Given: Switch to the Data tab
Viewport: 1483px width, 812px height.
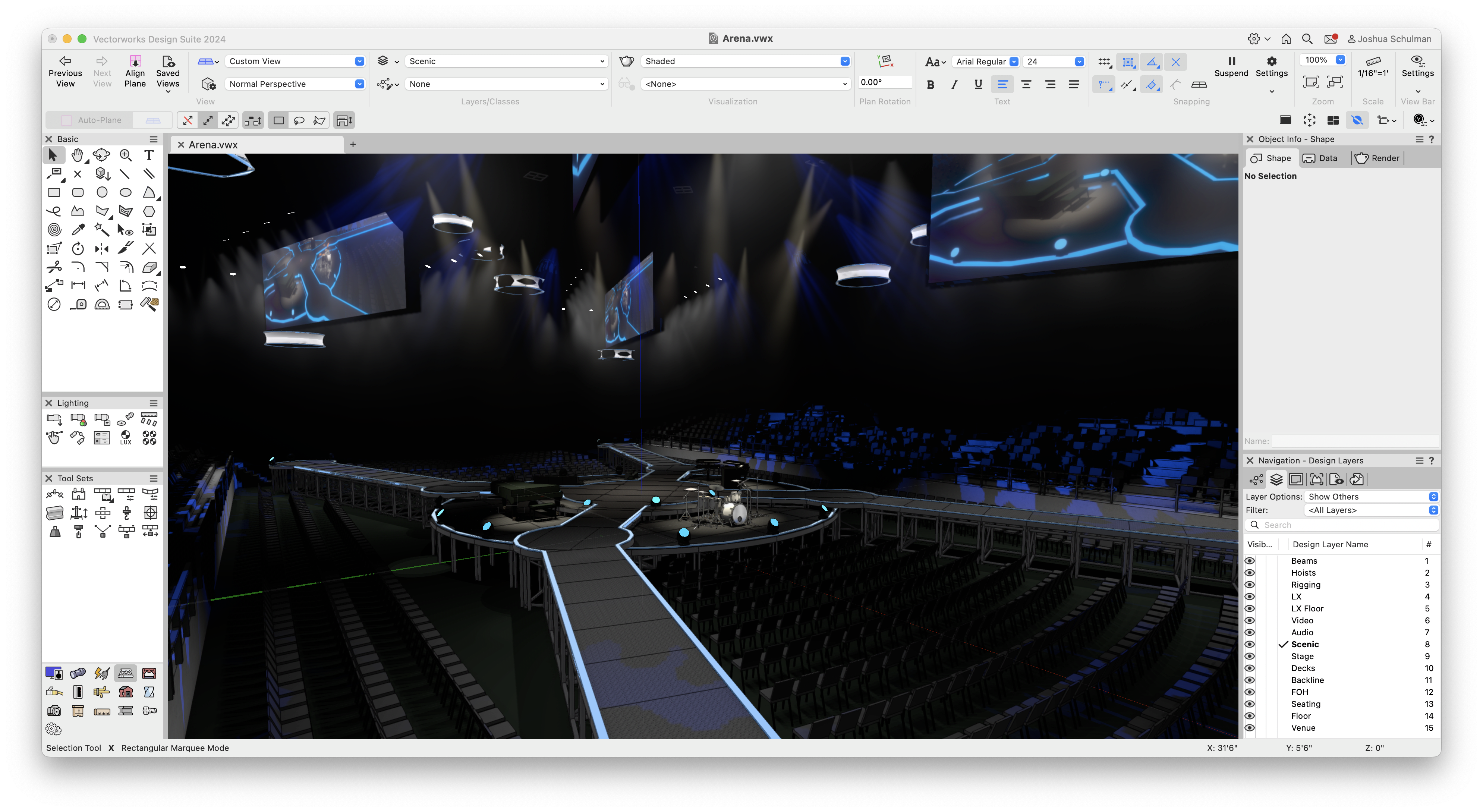Looking at the screenshot, I should (x=1320, y=158).
